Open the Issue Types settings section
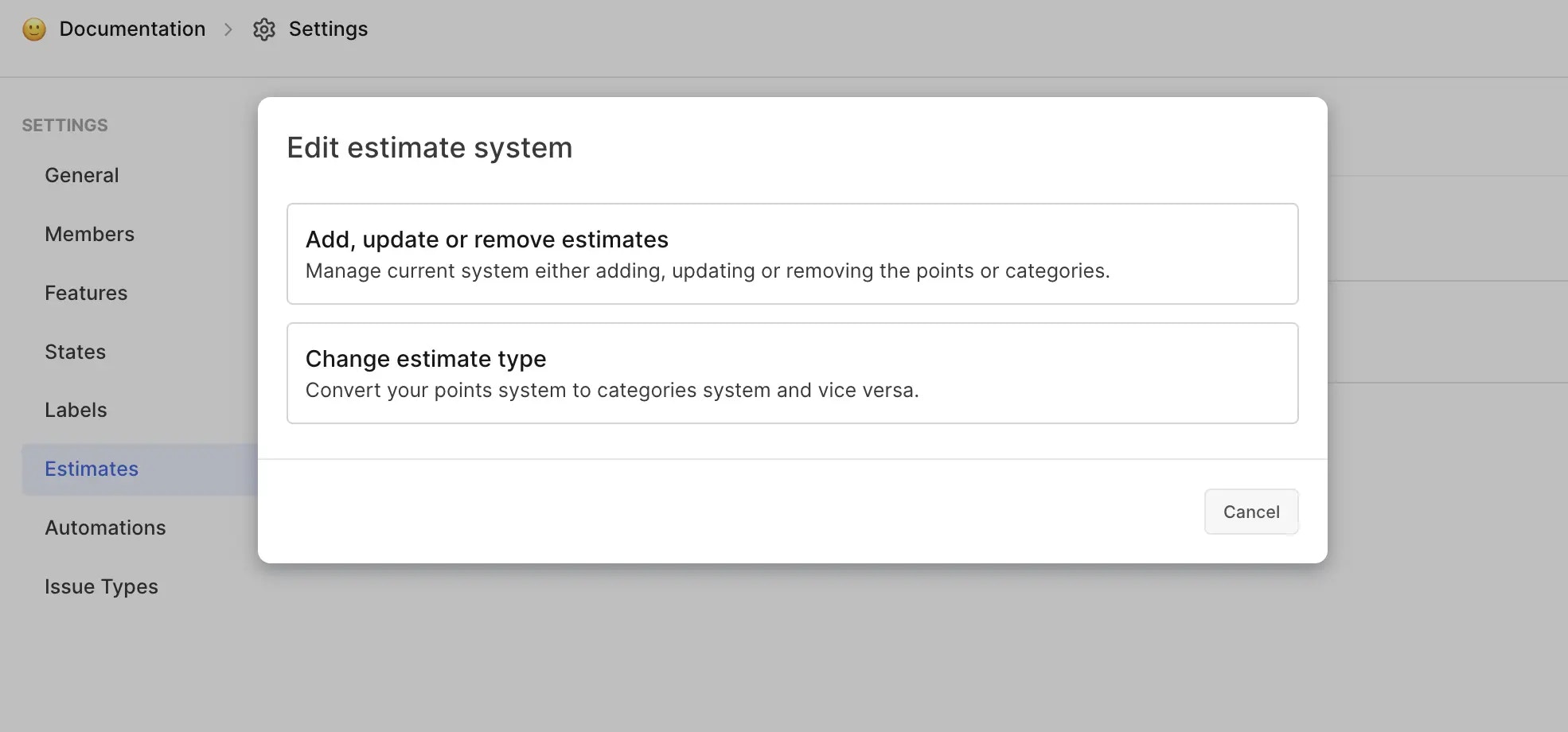This screenshot has width=1568, height=732. click(101, 586)
